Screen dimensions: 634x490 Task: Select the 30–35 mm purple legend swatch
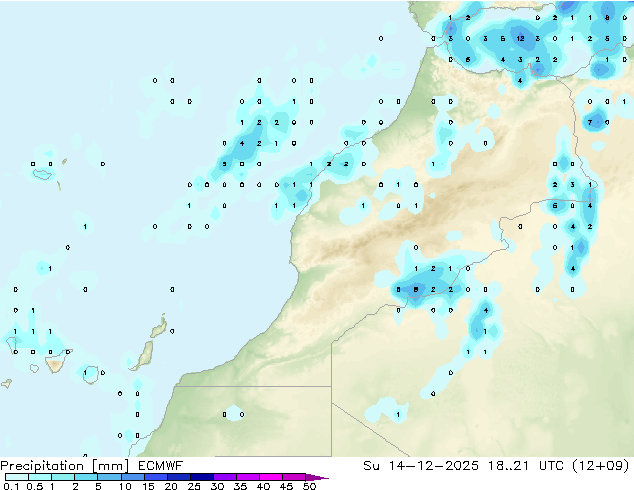pos(224,477)
